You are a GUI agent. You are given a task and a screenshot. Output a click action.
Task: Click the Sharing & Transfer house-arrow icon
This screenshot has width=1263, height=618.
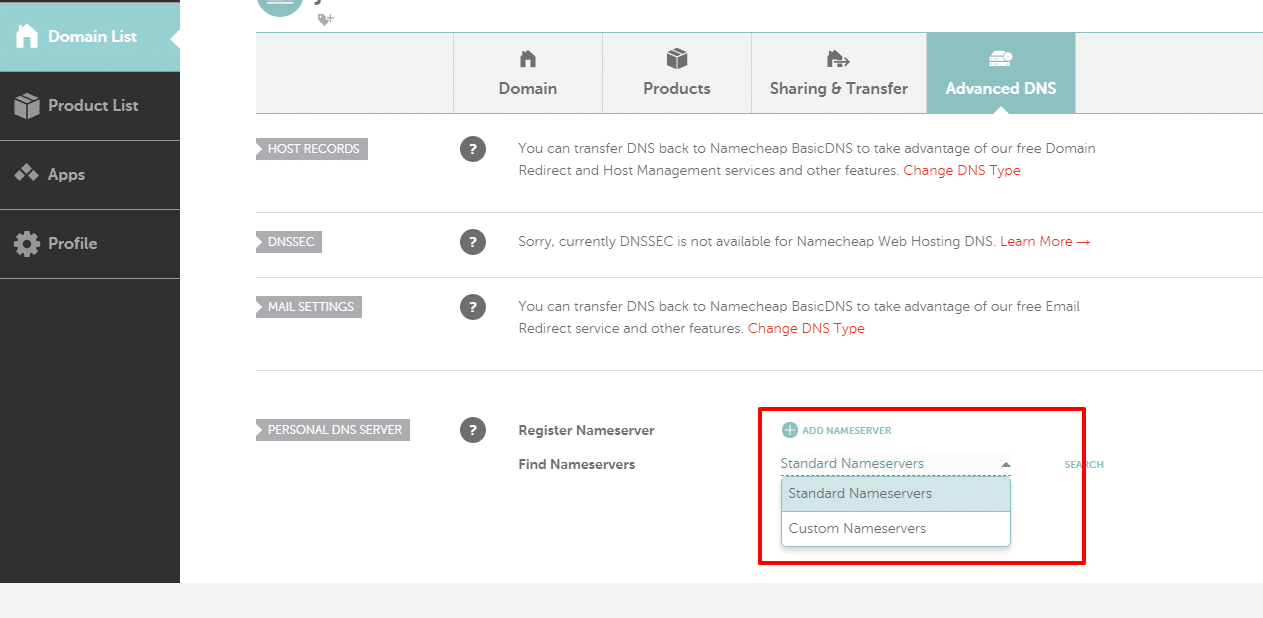838,59
